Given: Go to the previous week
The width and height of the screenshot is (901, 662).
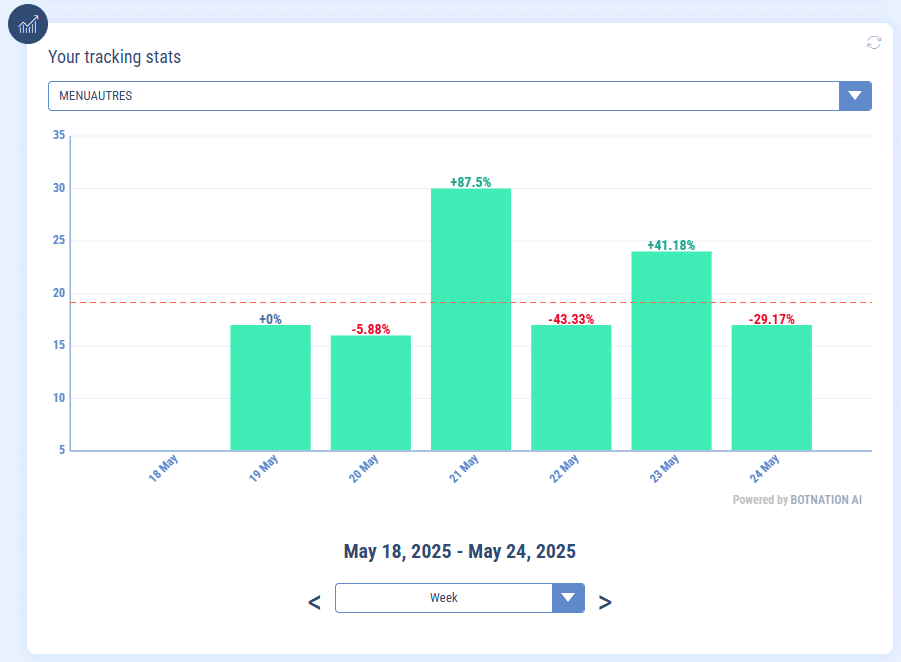Looking at the screenshot, I should point(314,602).
